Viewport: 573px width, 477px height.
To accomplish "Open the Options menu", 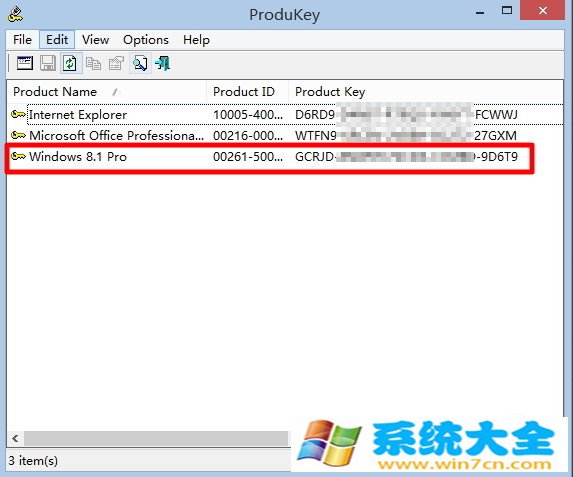I will pyautogui.click(x=146, y=39).
